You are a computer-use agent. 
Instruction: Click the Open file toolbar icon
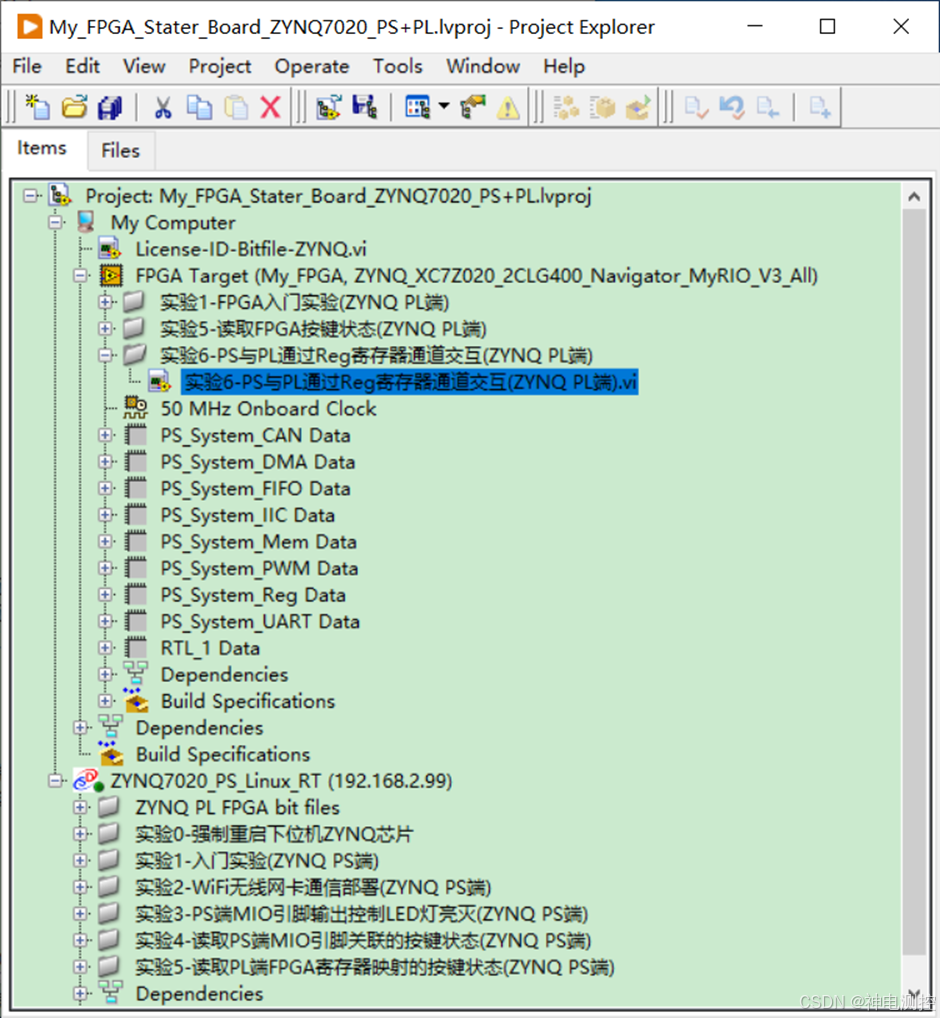(74, 106)
